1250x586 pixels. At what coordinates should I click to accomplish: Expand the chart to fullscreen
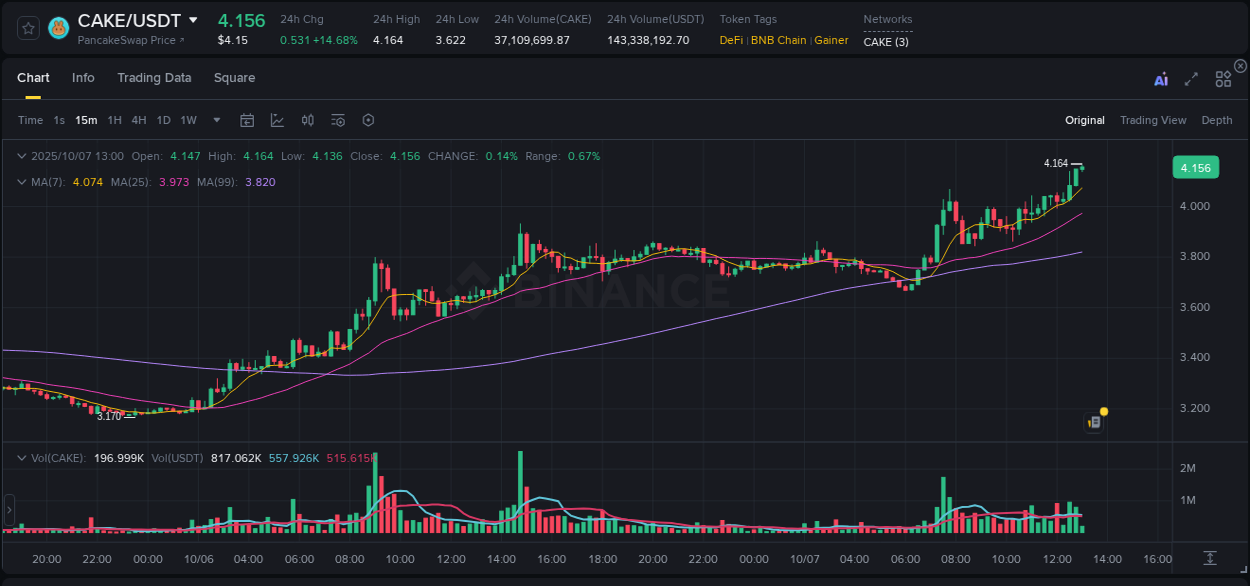pyautogui.click(x=1191, y=79)
